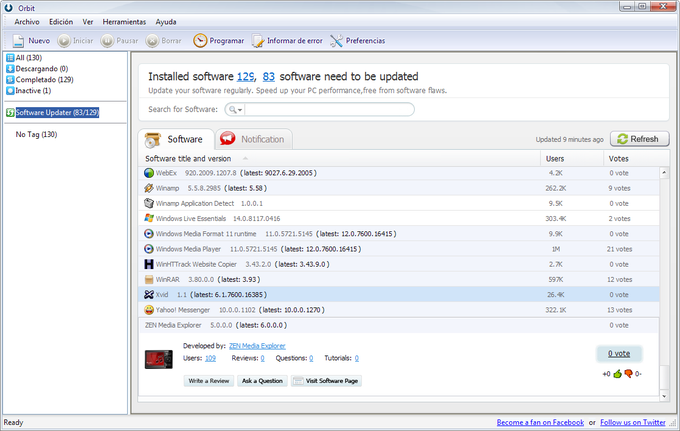The height and width of the screenshot is (431, 680).
Task: Open the Programar clock icon
Action: pyautogui.click(x=200, y=41)
